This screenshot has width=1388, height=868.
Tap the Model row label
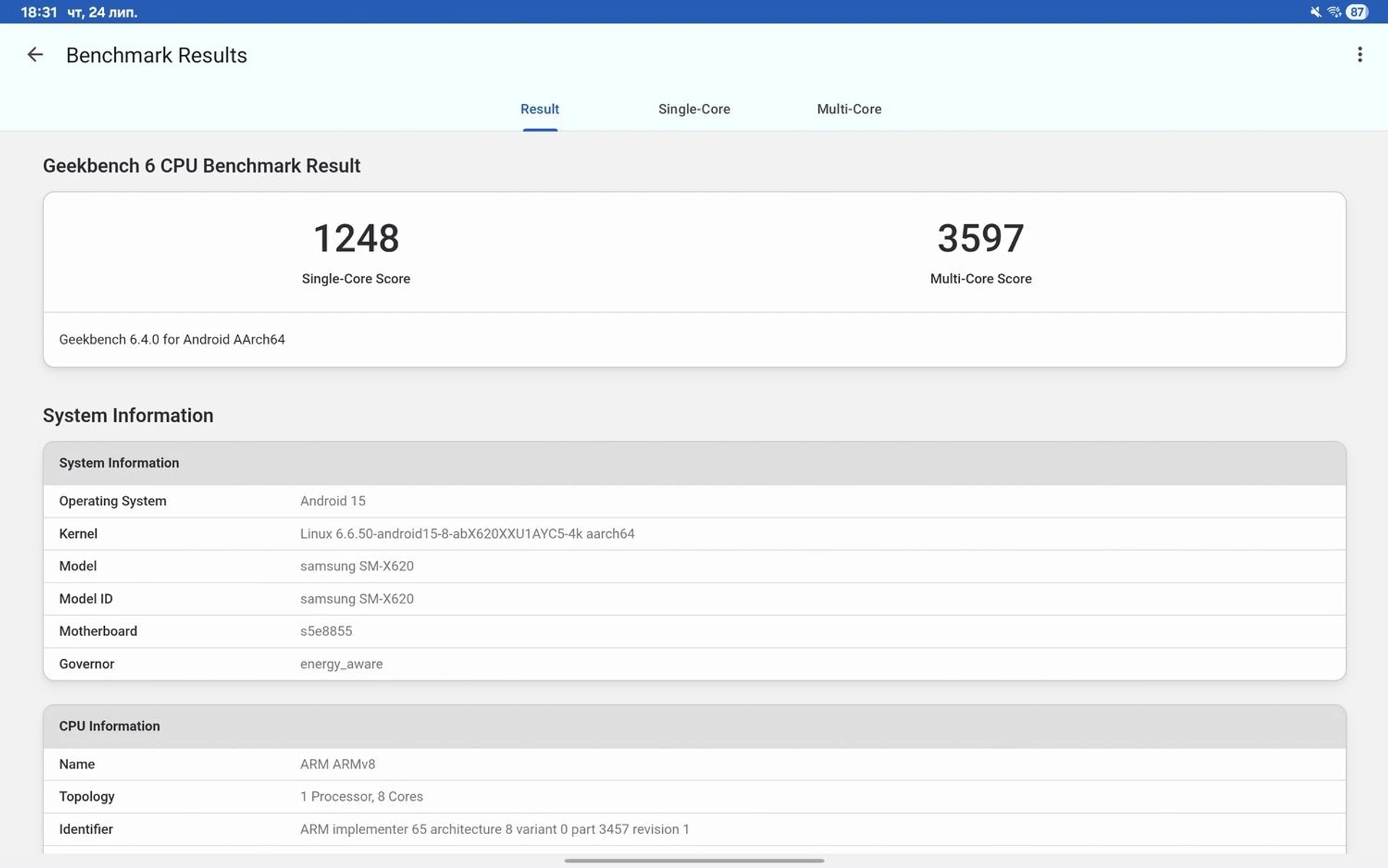tap(78, 566)
